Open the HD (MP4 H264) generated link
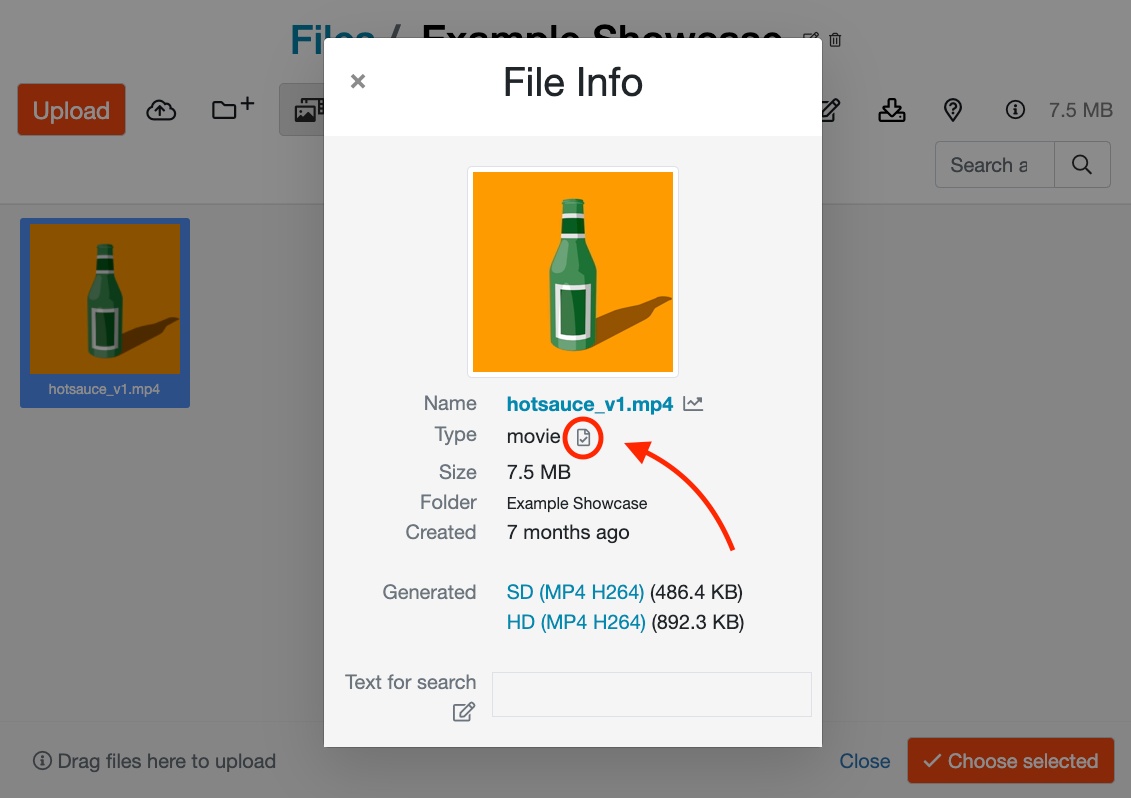1131x798 pixels. 576,622
